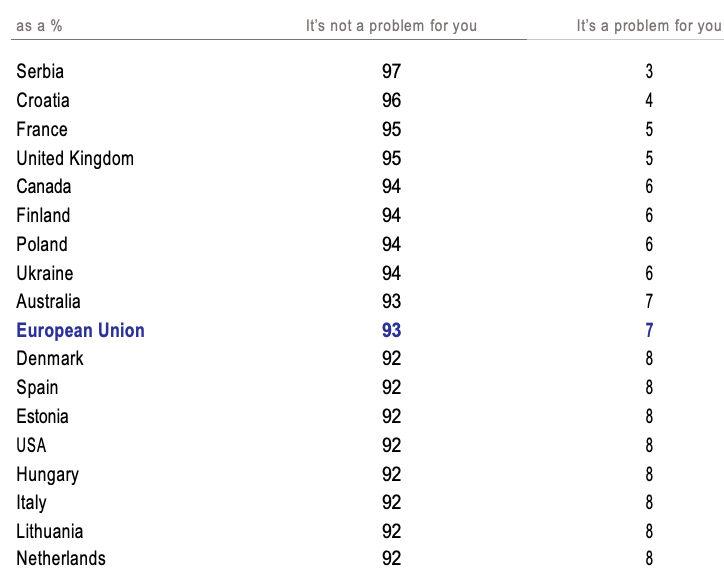Click the Serbia row label
The width and height of the screenshot is (724, 574).
(x=40, y=72)
